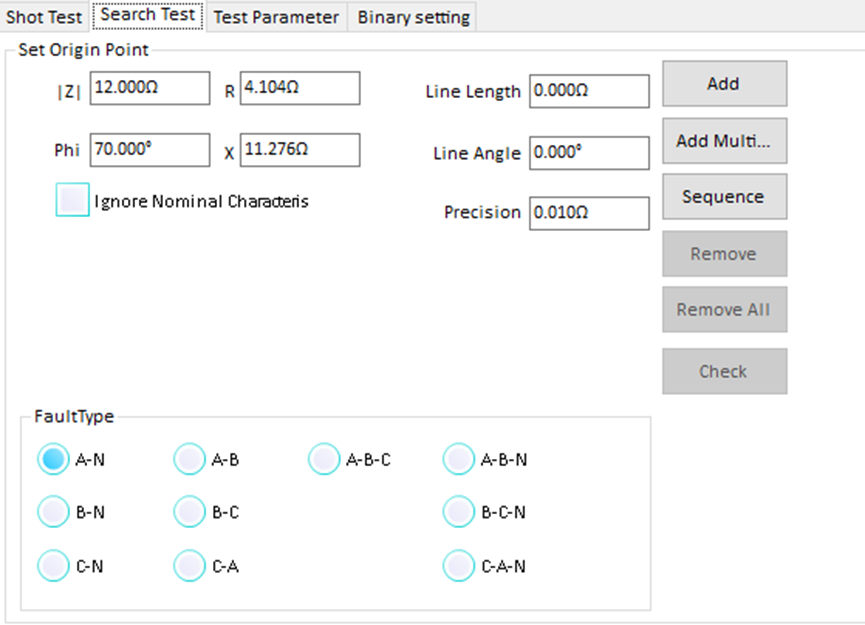
Task: Focus the Phi angle input field
Action: [x=150, y=150]
